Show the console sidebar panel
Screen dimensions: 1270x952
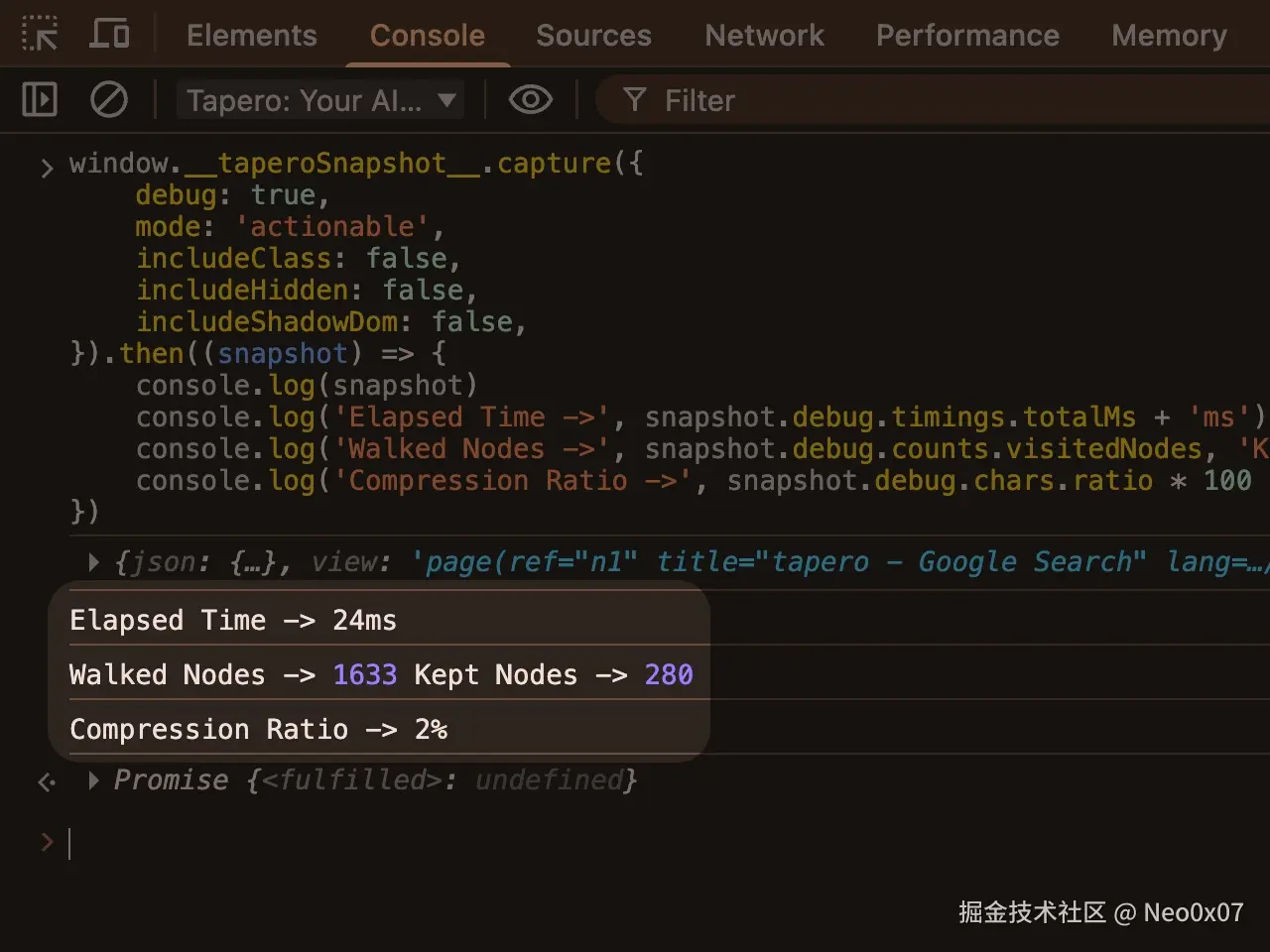39,99
